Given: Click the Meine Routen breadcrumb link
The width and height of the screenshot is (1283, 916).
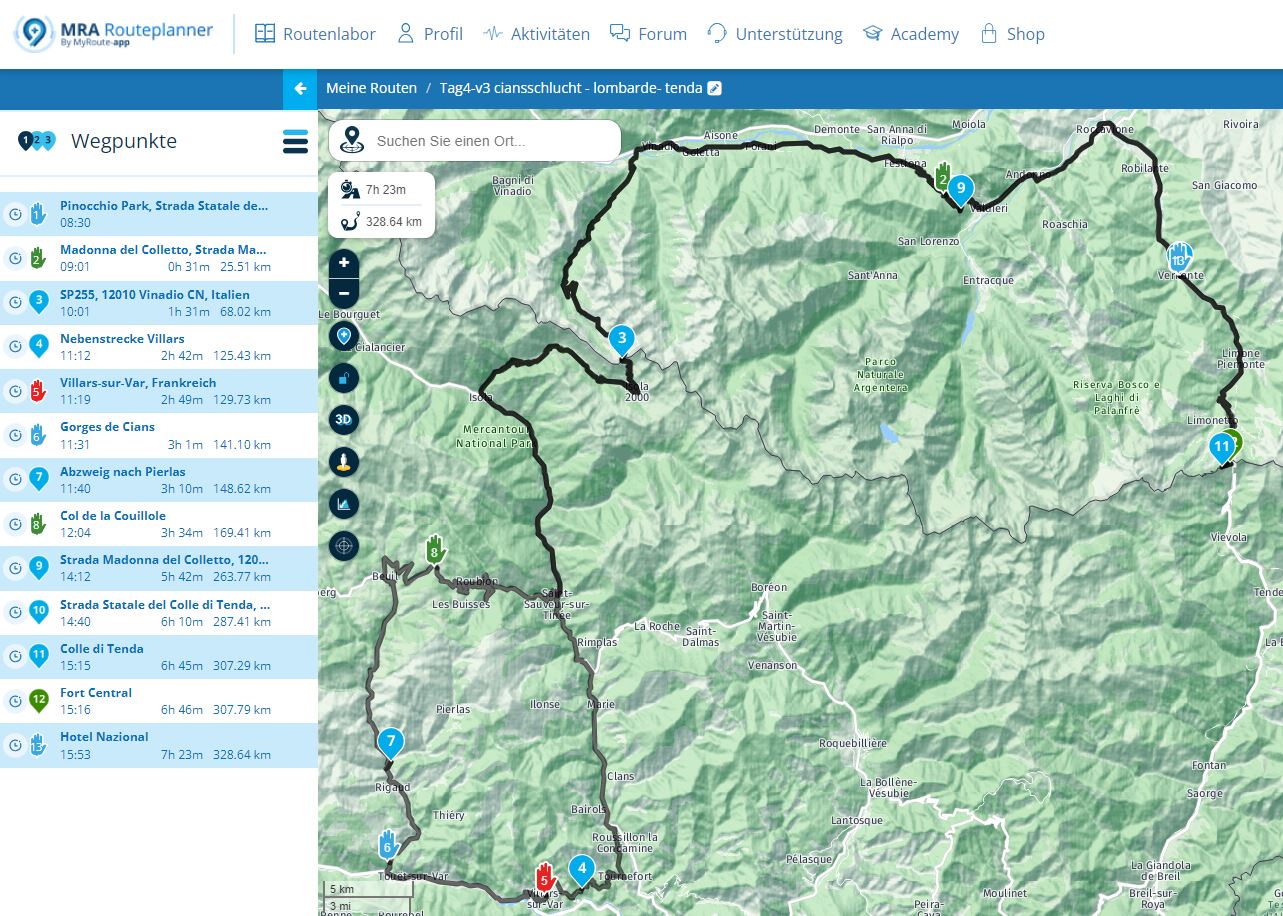Looking at the screenshot, I should tap(371, 88).
